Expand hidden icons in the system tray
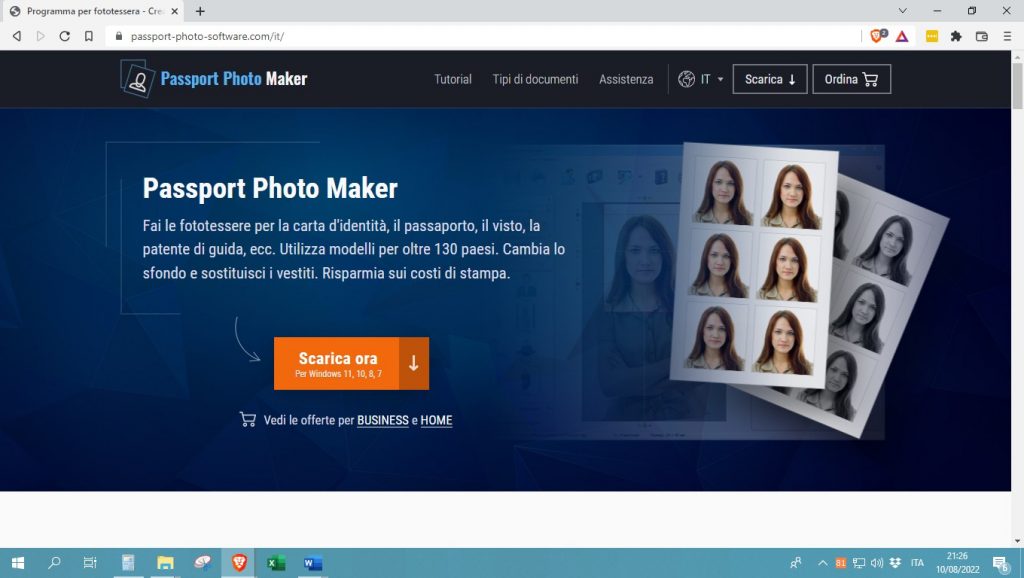The image size is (1024, 578). pyautogui.click(x=823, y=563)
